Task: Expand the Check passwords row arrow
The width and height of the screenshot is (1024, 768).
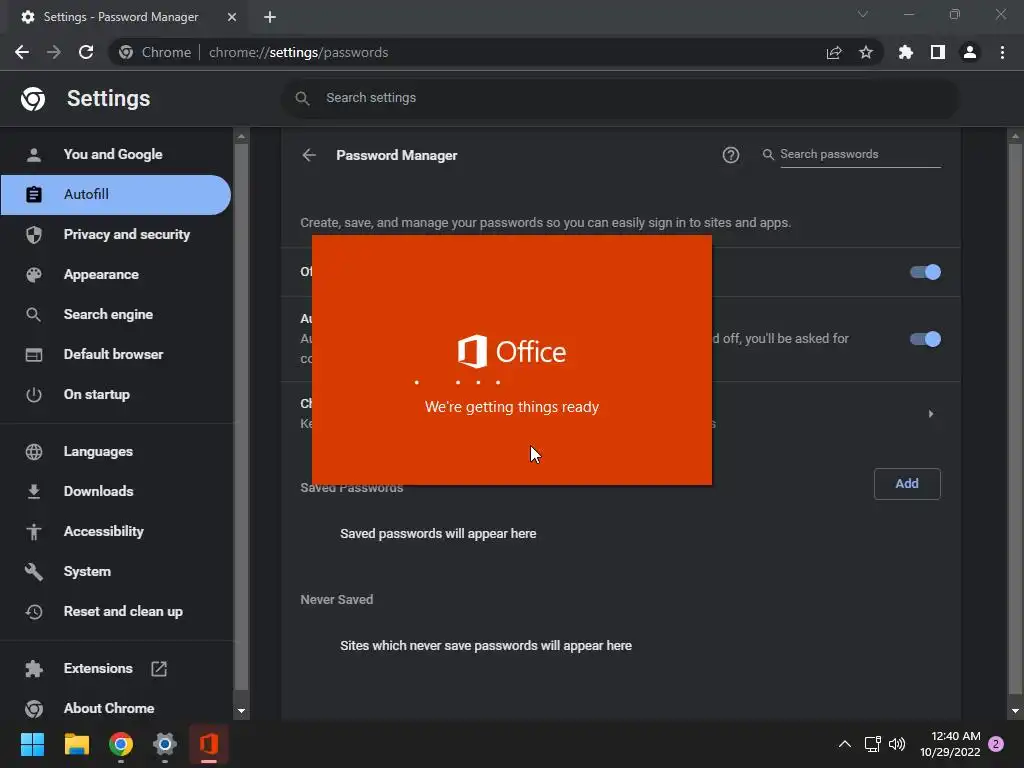Action: (x=931, y=413)
